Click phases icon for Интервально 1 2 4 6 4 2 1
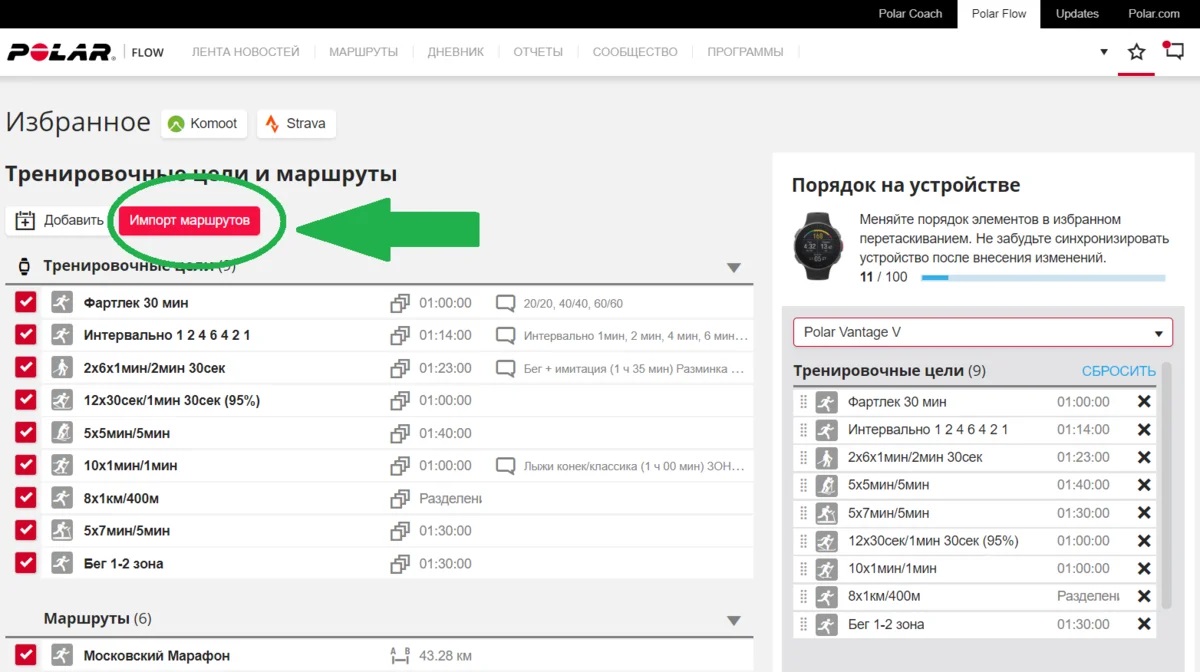The height and width of the screenshot is (672, 1200). pyautogui.click(x=400, y=336)
